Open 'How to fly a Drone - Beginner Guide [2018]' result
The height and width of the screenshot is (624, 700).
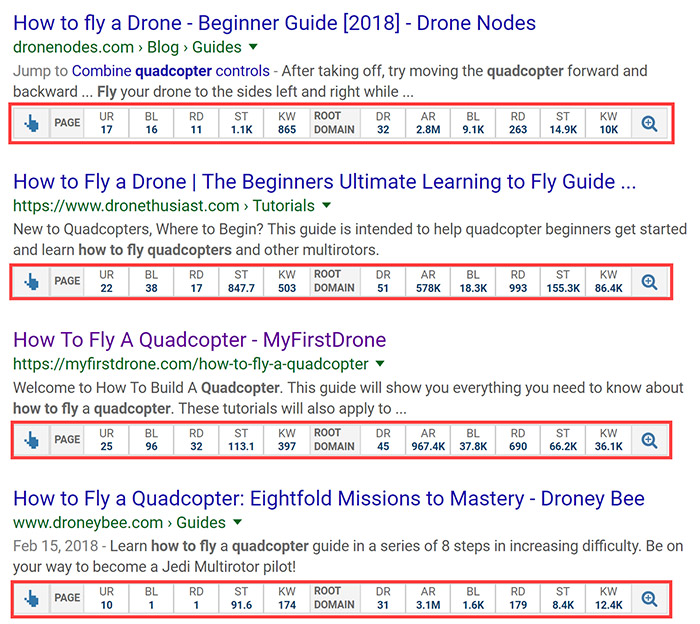pos(274,23)
